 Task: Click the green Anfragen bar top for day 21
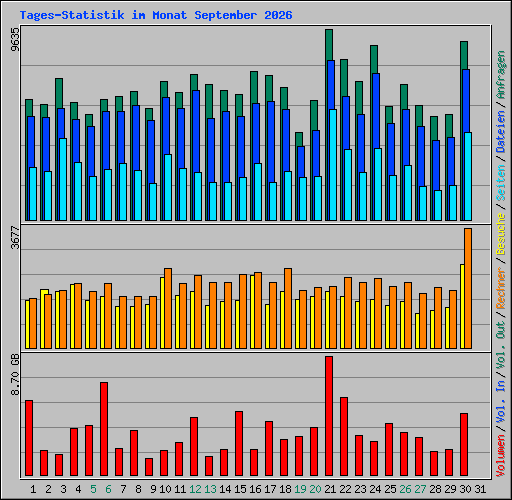click(x=329, y=45)
